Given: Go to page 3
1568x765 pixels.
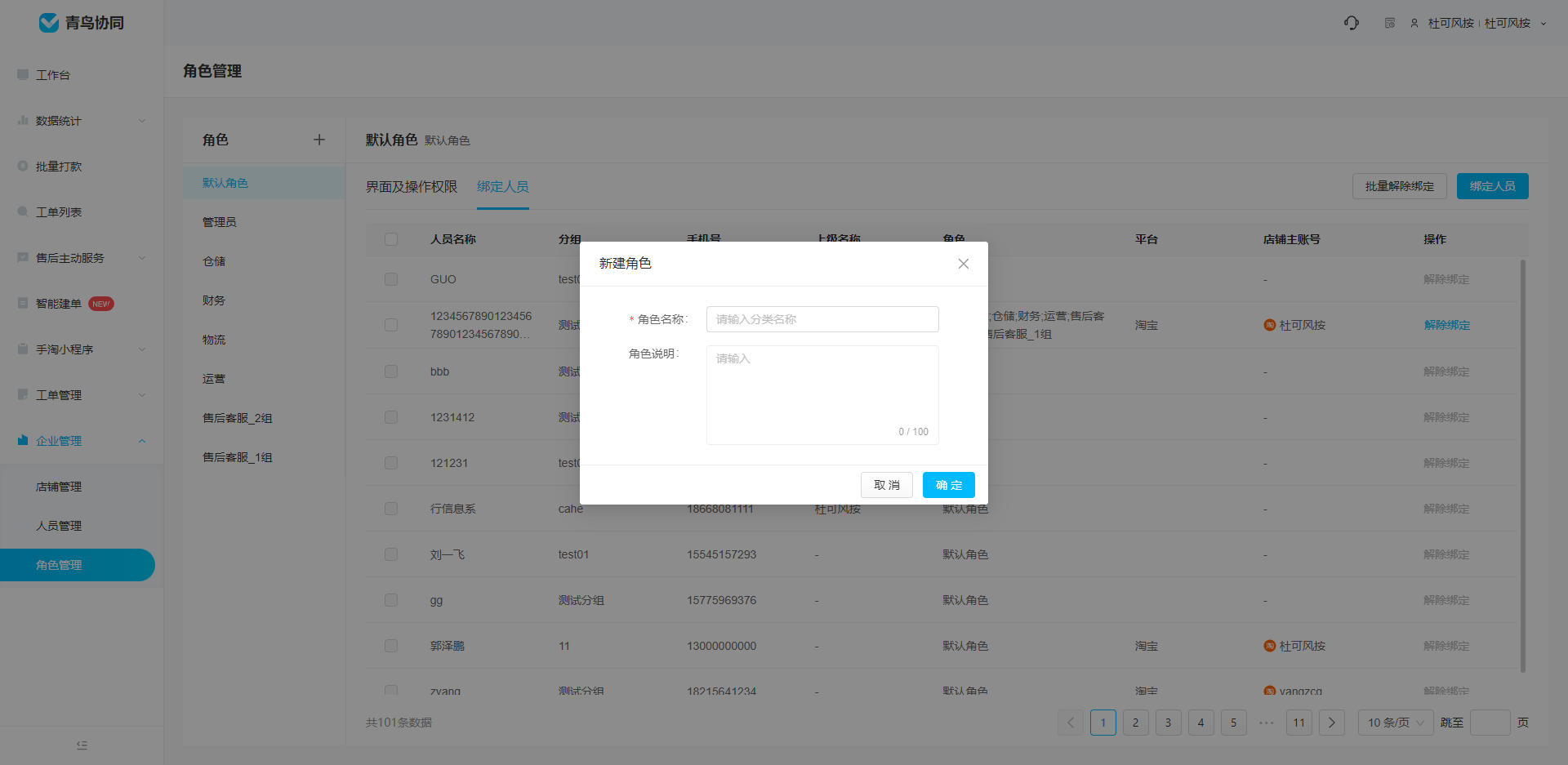Looking at the screenshot, I should (1169, 723).
